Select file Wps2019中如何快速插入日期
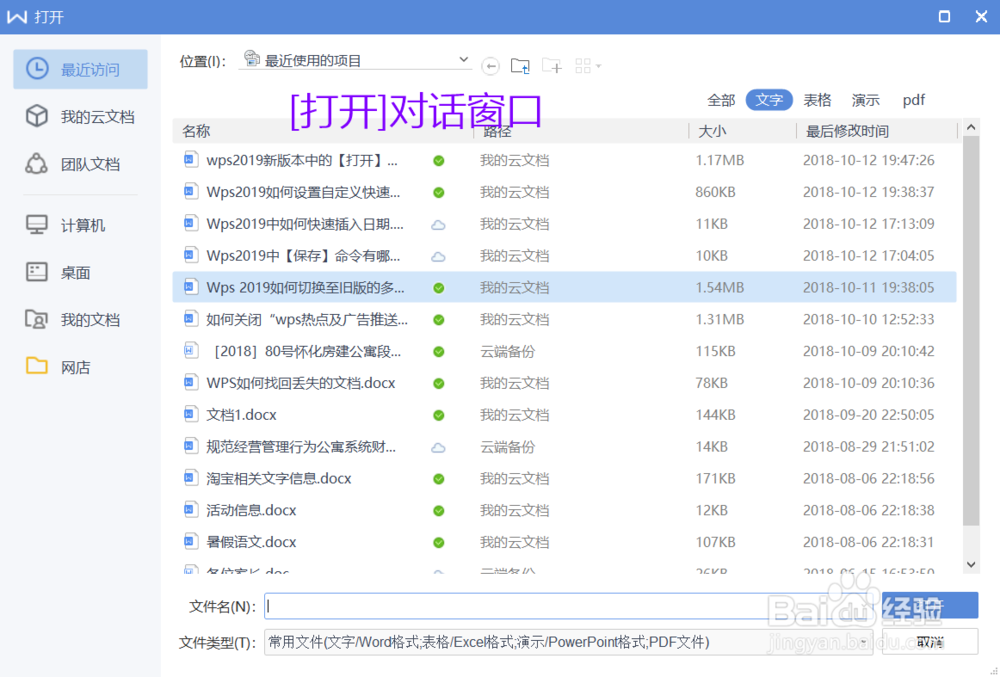Viewport: 1000px width, 677px height. 564,224
